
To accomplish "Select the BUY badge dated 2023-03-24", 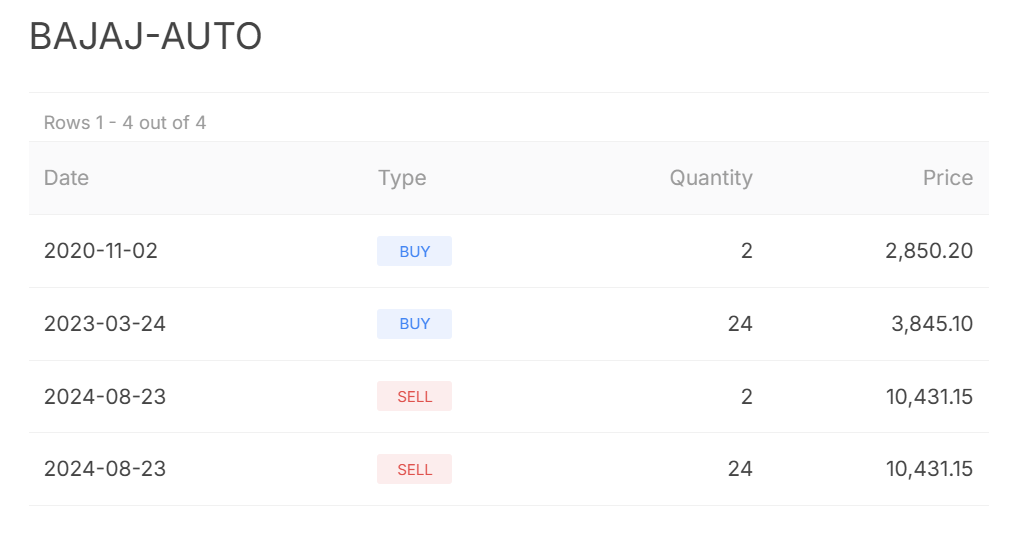I will 414,324.
